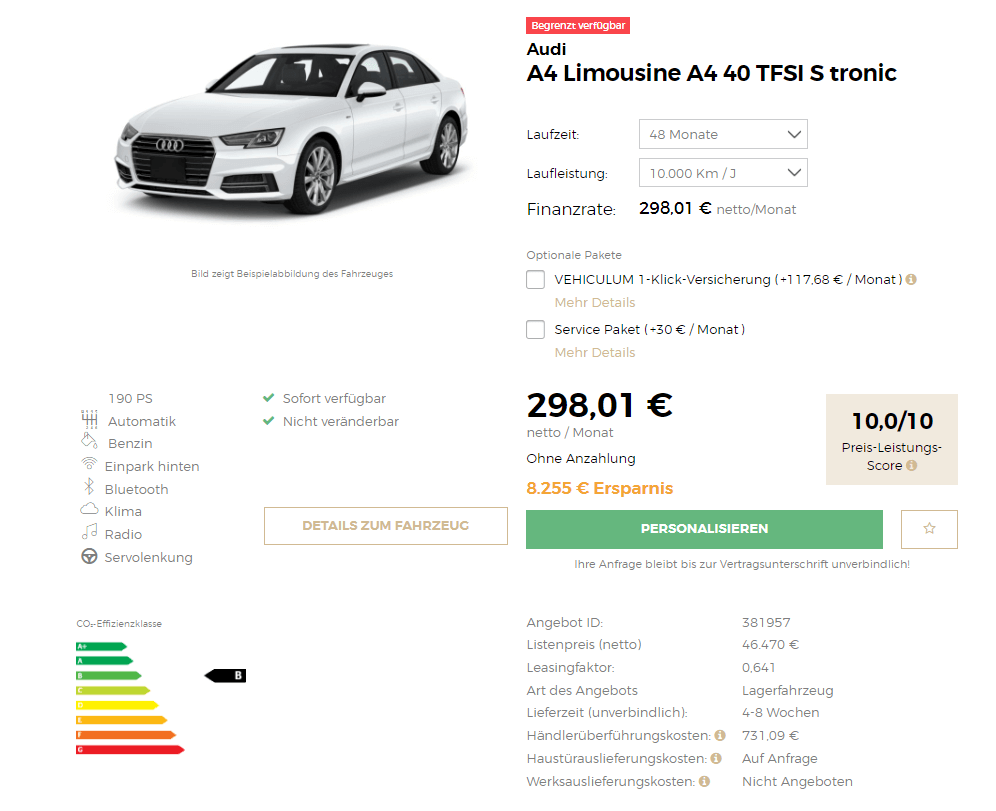The image size is (996, 811).
Task: Click the 10,0/10 Preis-Leistungs-Score box
Action: [892, 439]
